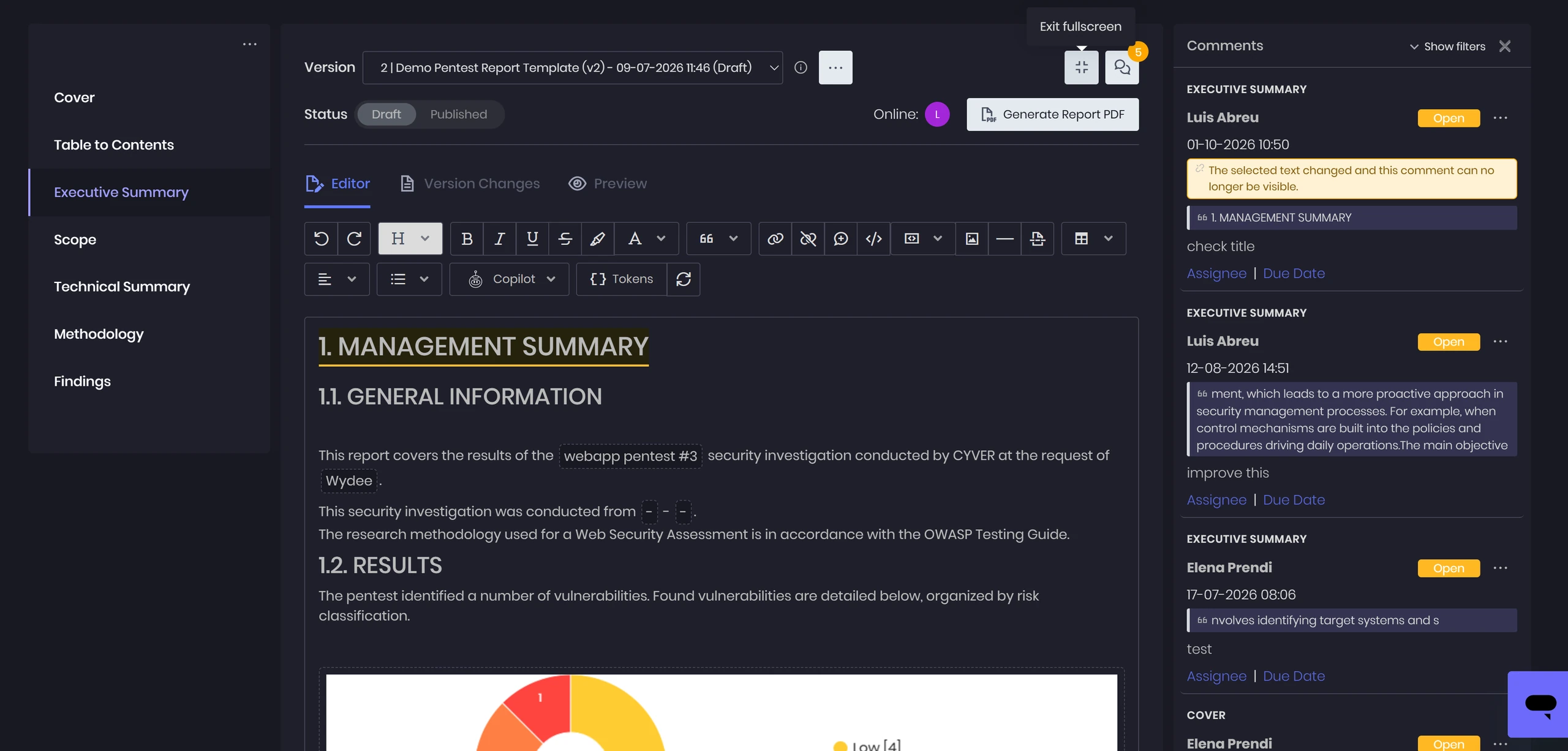Click Generate Report PDF button
This screenshot has height=751, width=1568.
click(1053, 115)
